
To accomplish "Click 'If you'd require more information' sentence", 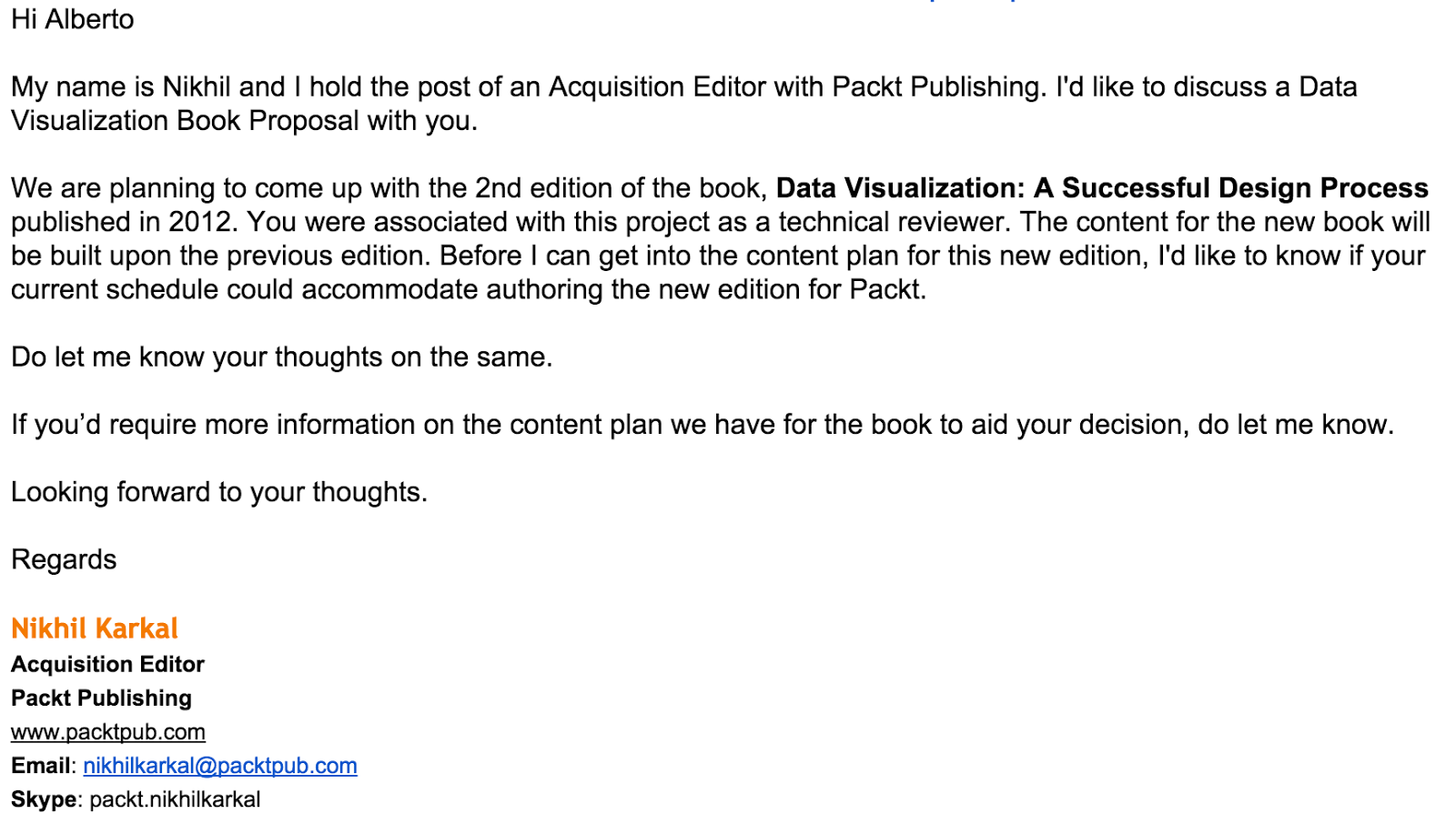I will click(703, 425).
